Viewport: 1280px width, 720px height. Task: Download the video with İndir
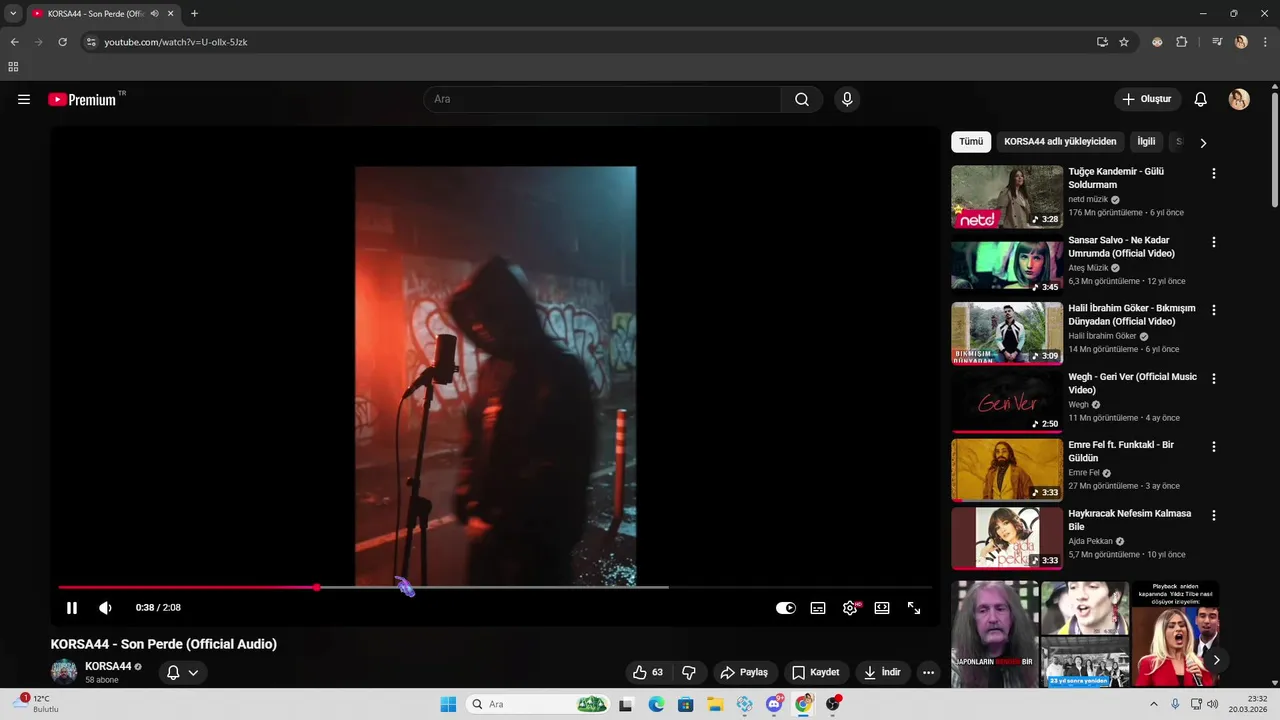pos(882,672)
